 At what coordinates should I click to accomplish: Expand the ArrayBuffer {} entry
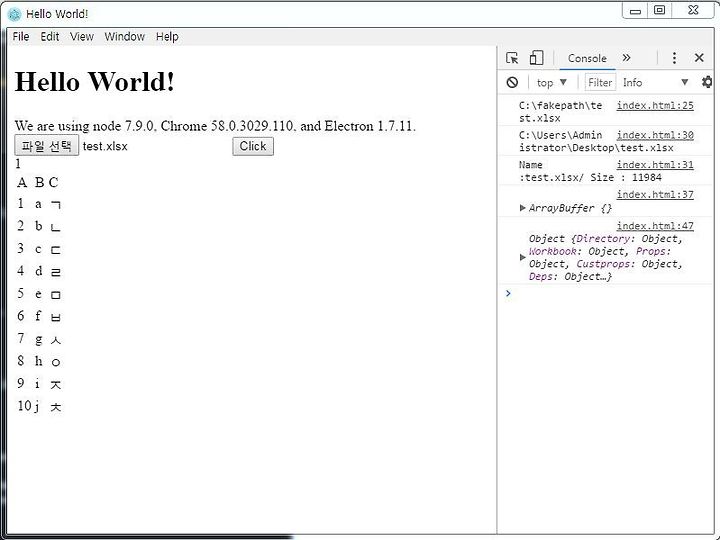click(x=522, y=208)
